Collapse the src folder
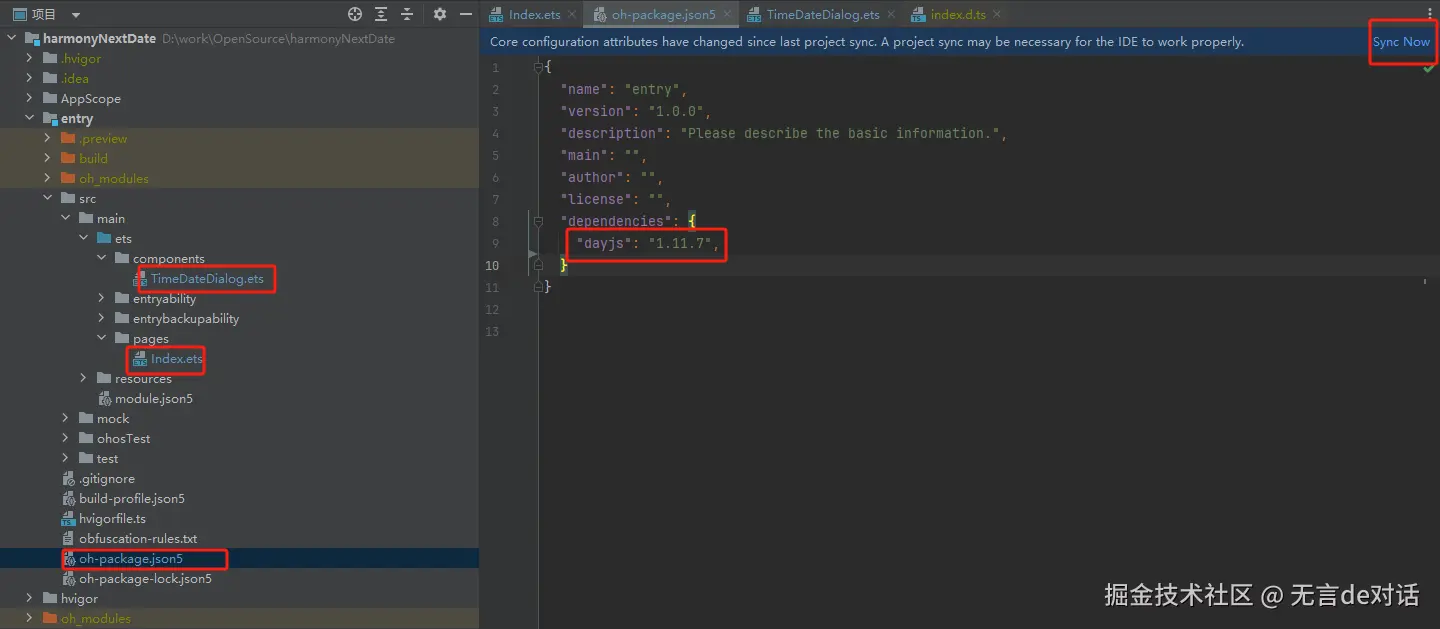The image size is (1440, 629). click(x=48, y=198)
